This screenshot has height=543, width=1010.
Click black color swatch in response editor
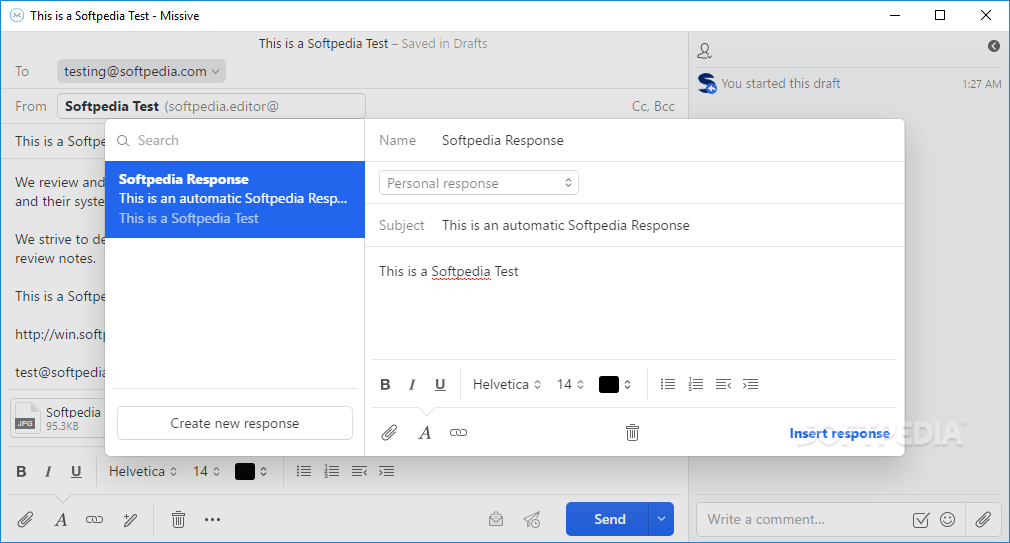[609, 385]
